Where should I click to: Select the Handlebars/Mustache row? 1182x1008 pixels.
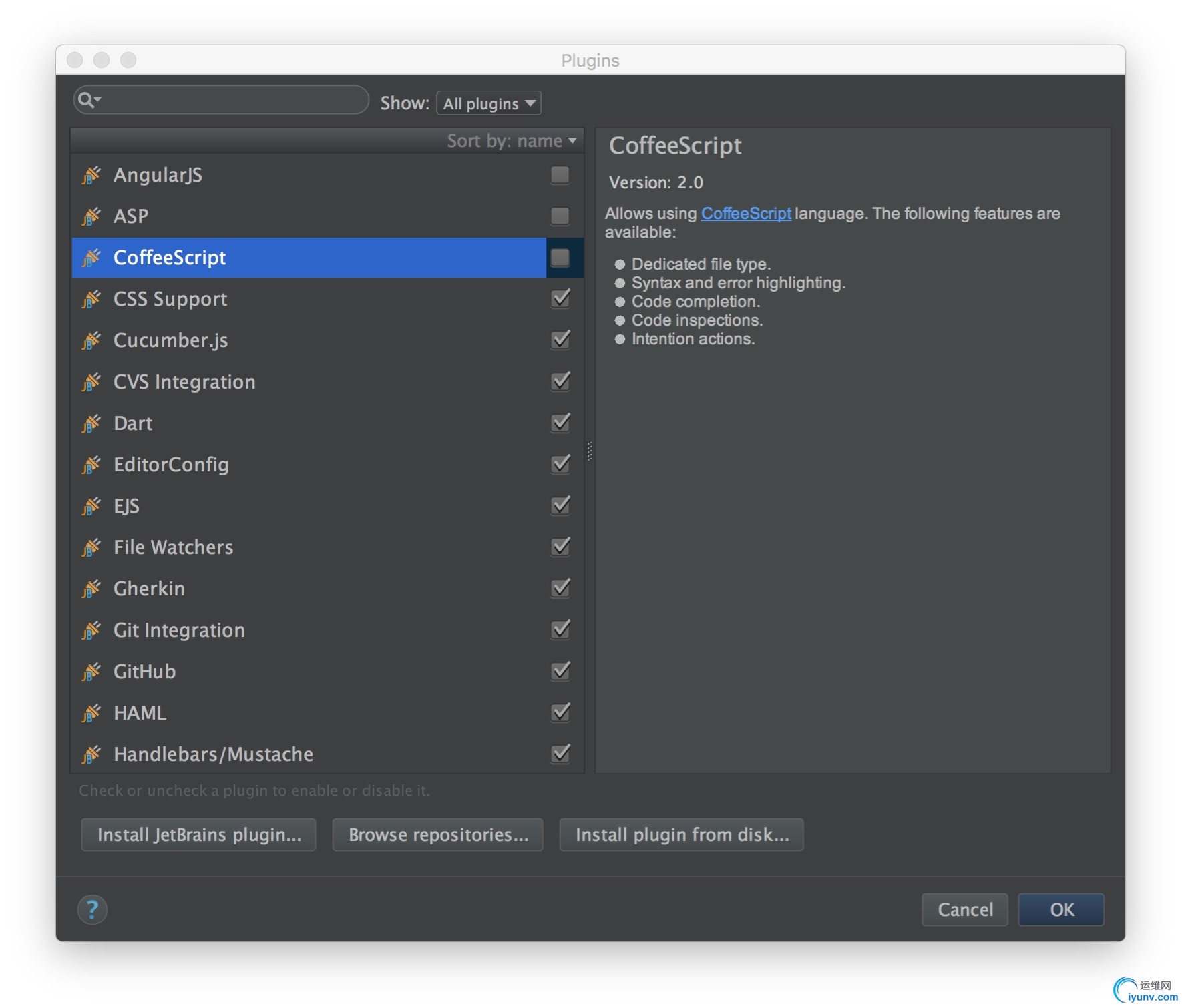[327, 754]
